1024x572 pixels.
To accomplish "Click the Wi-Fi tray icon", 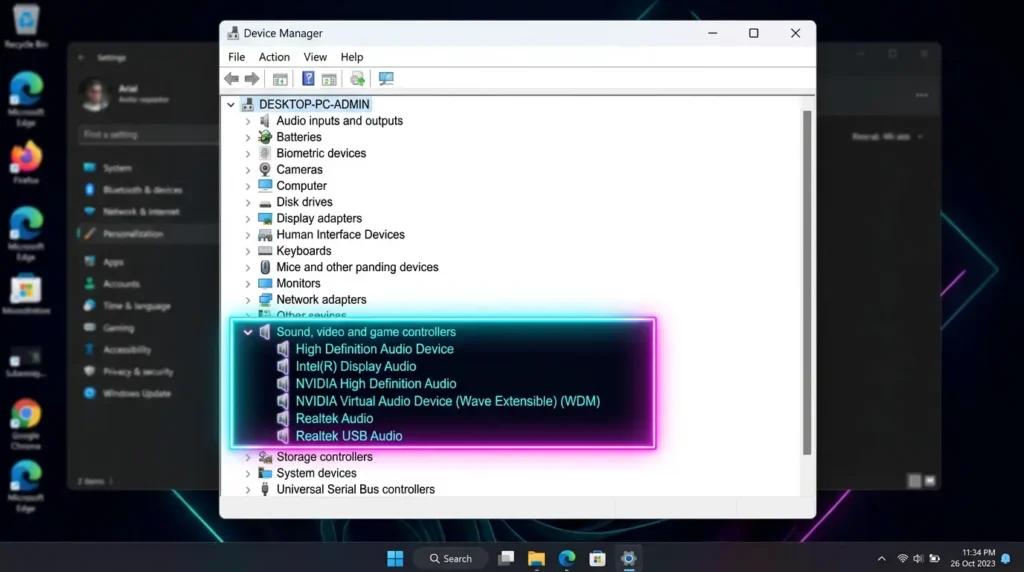I will pos(903,558).
